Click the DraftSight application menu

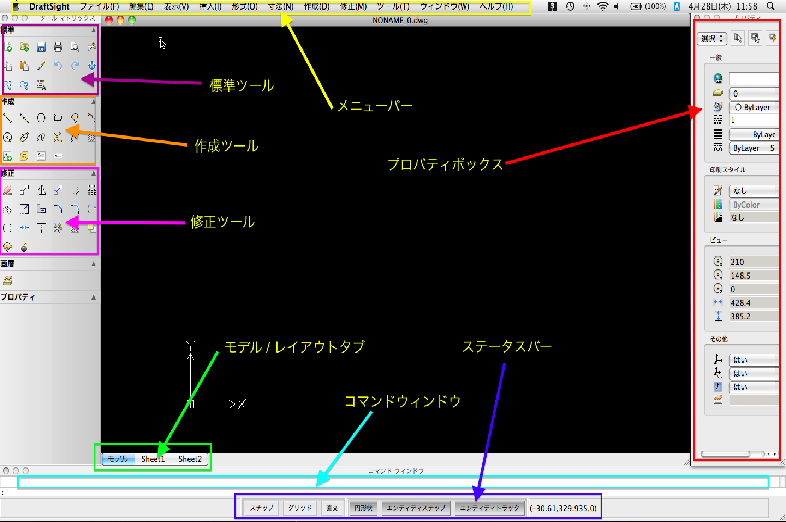(x=49, y=7)
